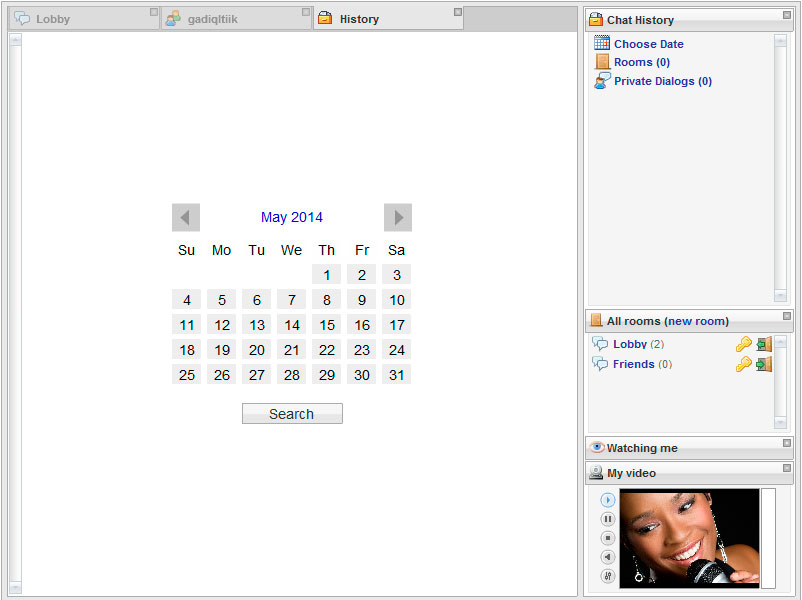This screenshot has height=600, width=802.
Task: Click the key icon for Lobby room
Action: tap(743, 344)
